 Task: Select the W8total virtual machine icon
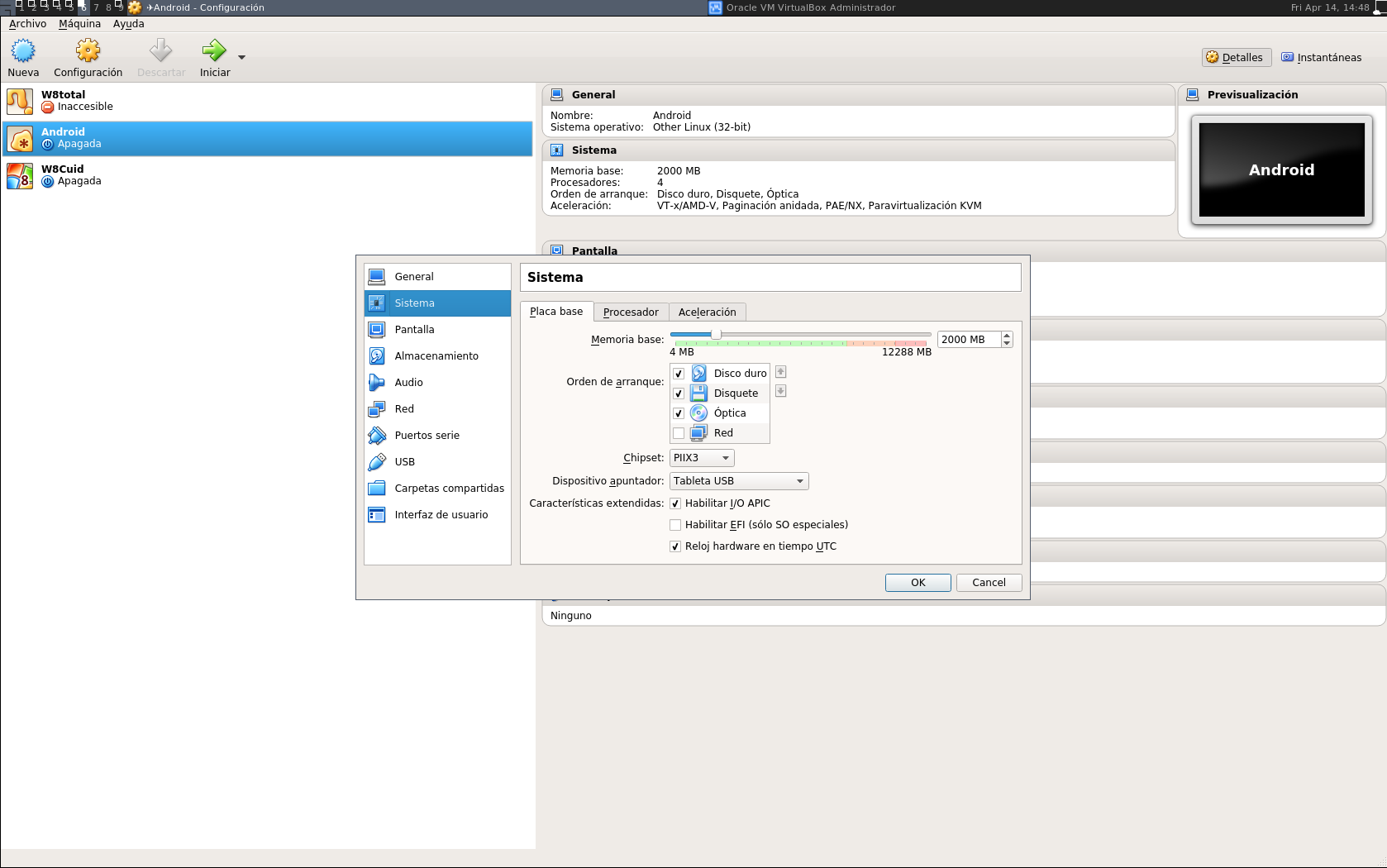(x=20, y=101)
